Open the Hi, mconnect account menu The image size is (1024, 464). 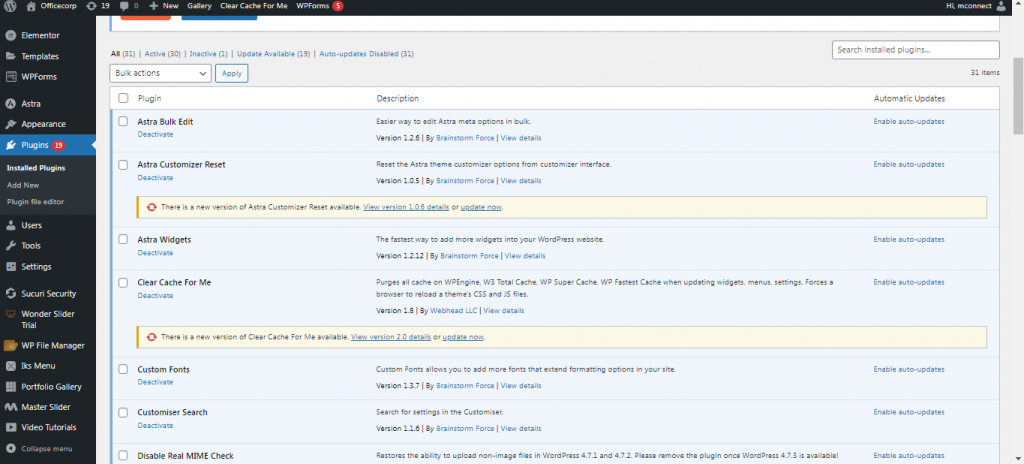[980, 6]
